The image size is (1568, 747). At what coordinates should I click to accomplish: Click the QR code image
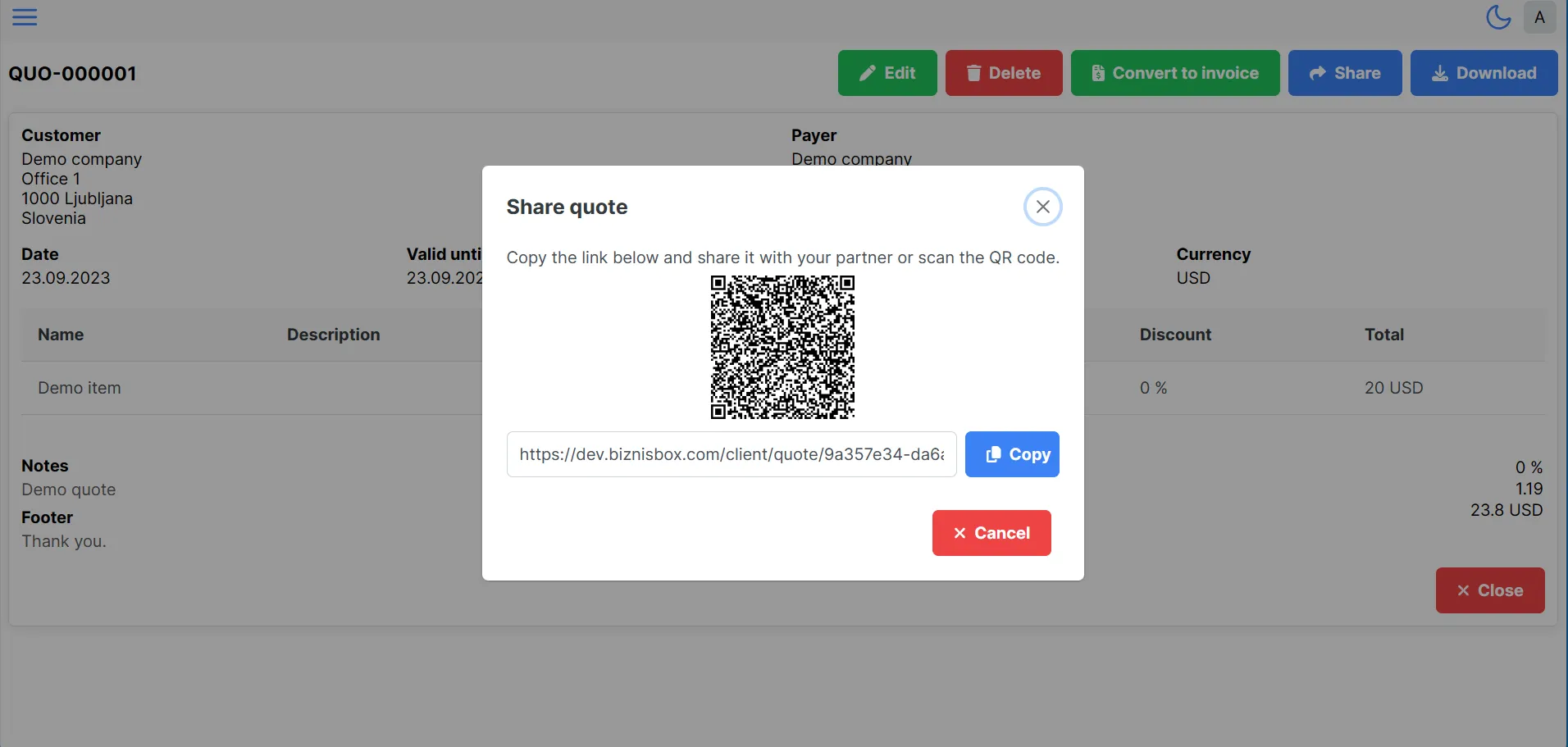(x=782, y=347)
